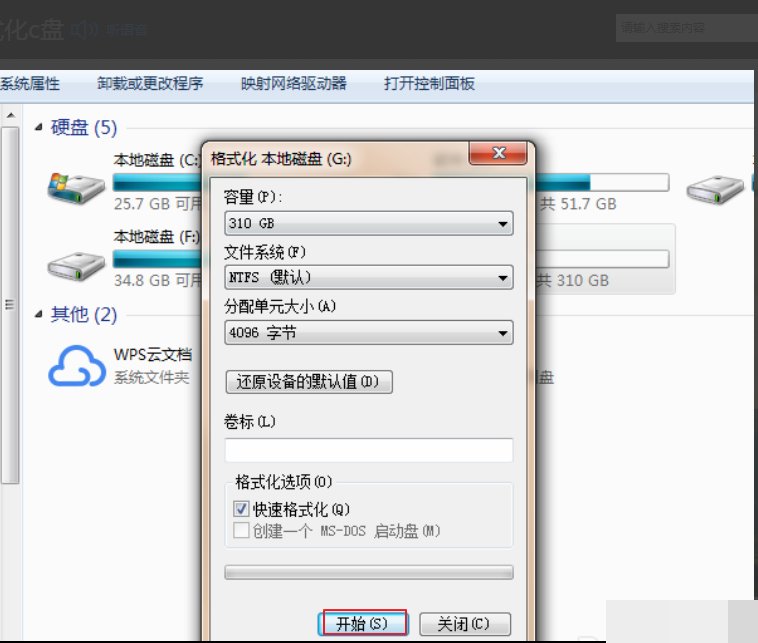The width and height of the screenshot is (758, 643).
Task: Select the 本地磁盘 (C:) label
Action: pos(157,160)
